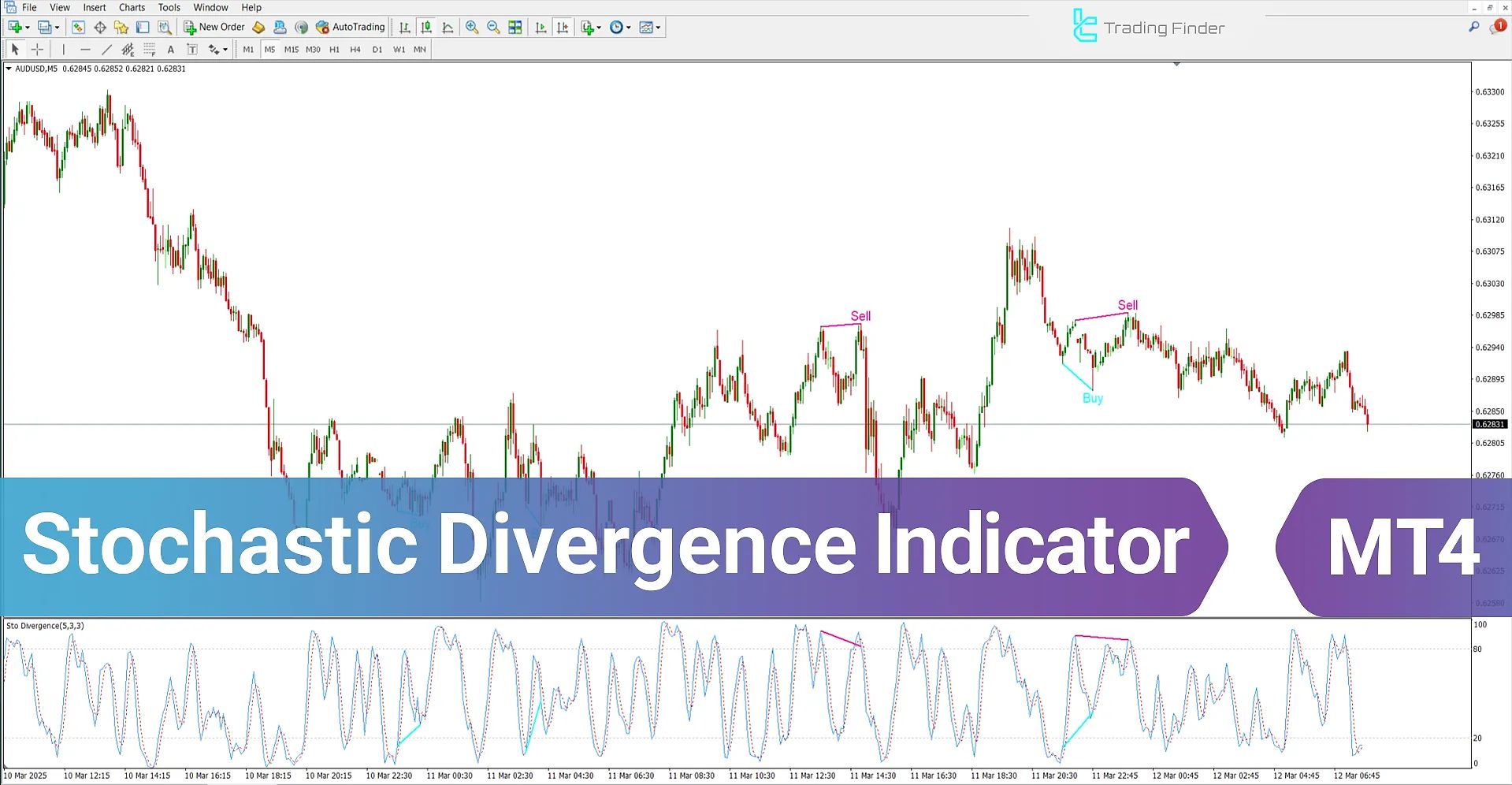This screenshot has height=785, width=1512.
Task: Click the Zoom In magnifier icon
Action: 471,28
